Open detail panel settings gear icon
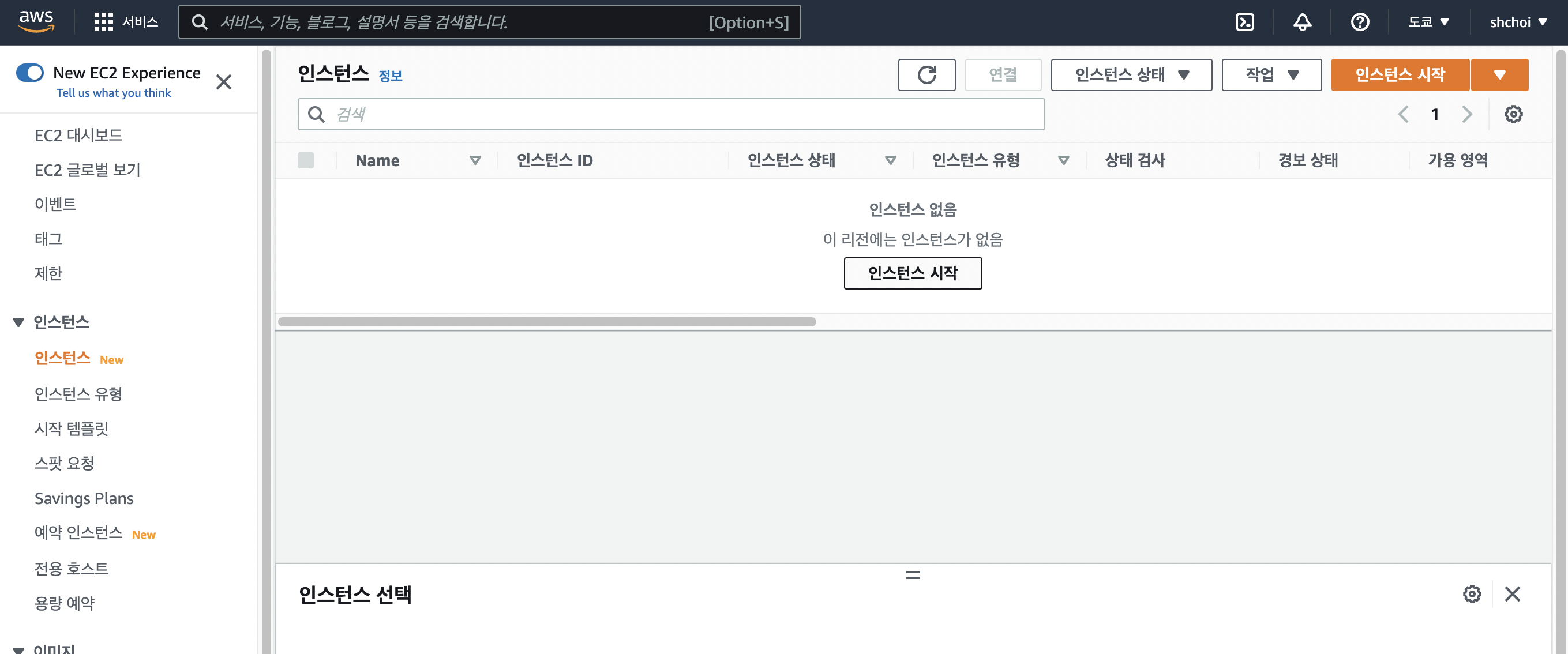This screenshot has height=654, width=1568. pos(1472,594)
